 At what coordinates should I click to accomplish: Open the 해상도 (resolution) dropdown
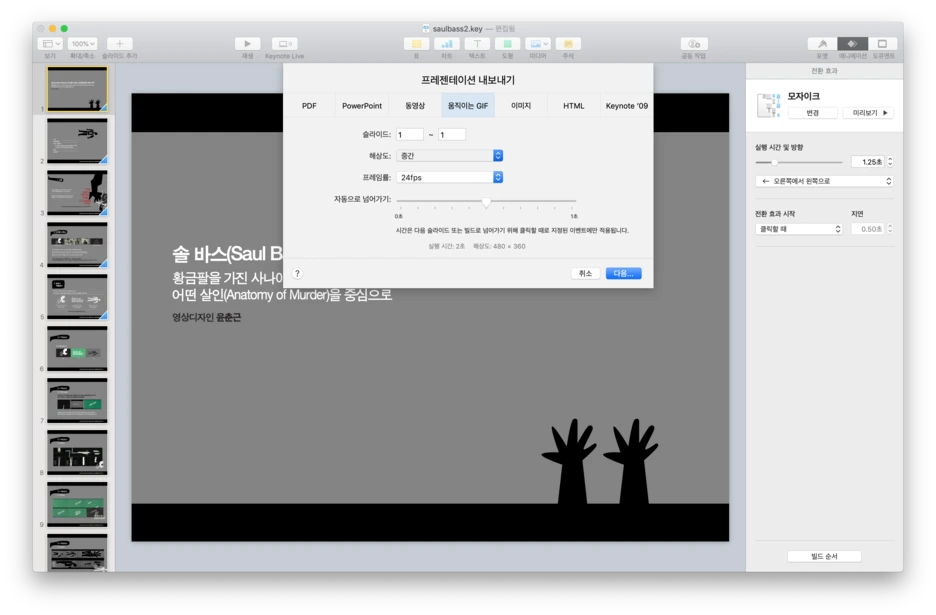point(449,156)
